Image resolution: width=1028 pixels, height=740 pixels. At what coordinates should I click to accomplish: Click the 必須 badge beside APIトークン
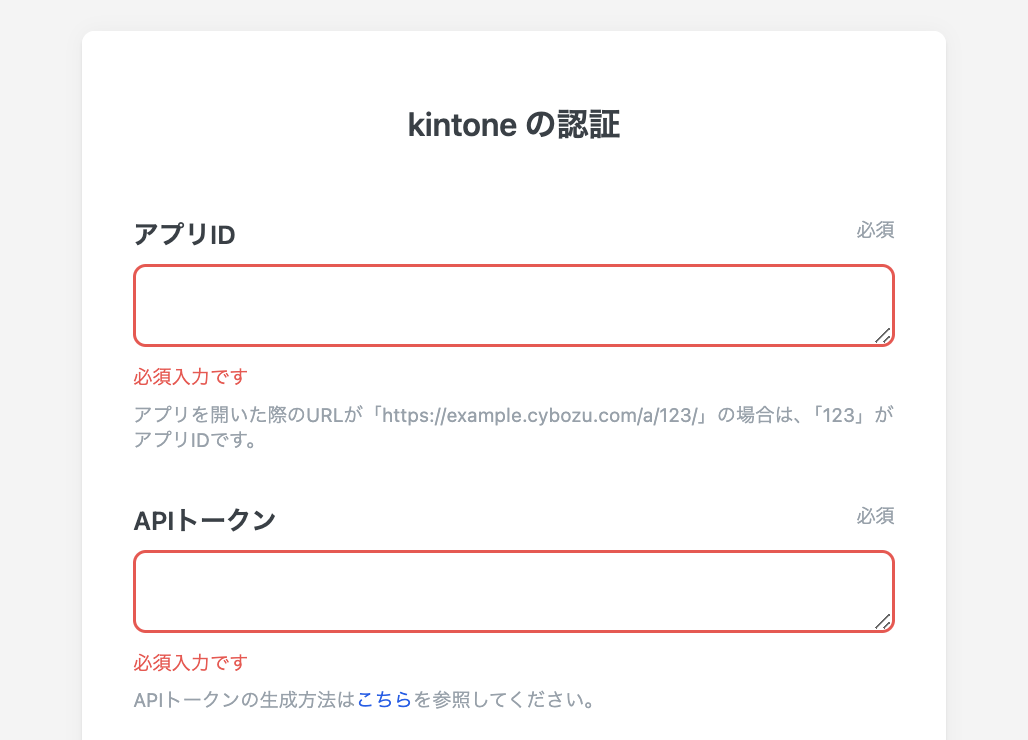875,516
